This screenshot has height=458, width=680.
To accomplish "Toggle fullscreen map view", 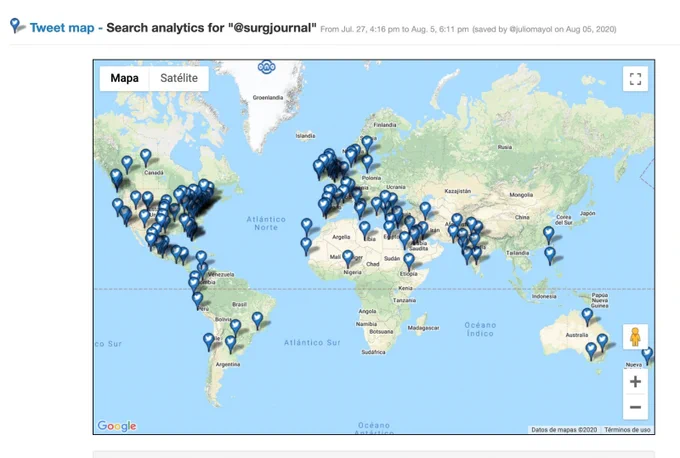I will [x=635, y=79].
